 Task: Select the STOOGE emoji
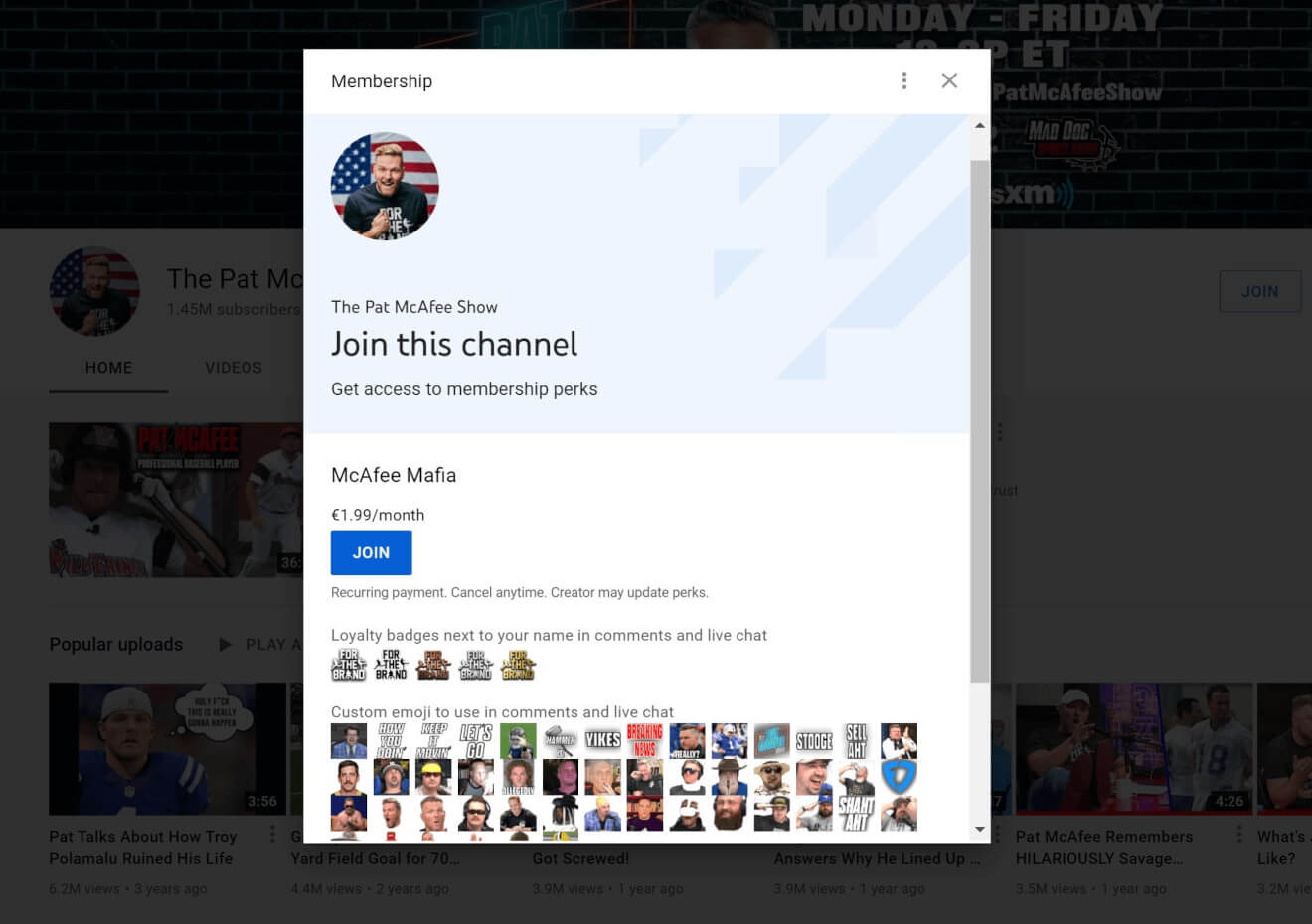pos(814,741)
